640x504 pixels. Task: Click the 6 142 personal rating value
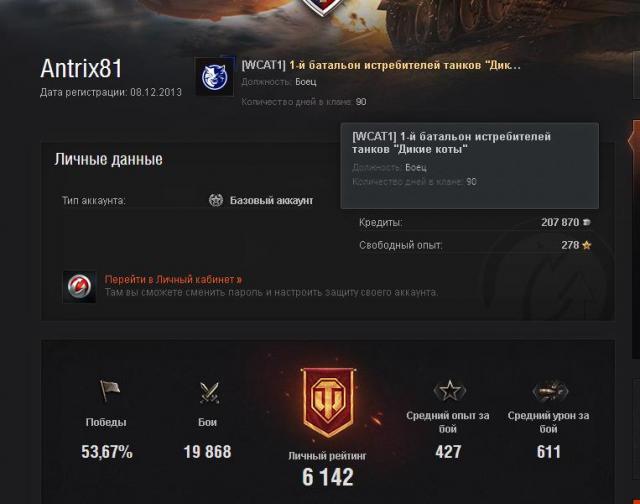328,477
